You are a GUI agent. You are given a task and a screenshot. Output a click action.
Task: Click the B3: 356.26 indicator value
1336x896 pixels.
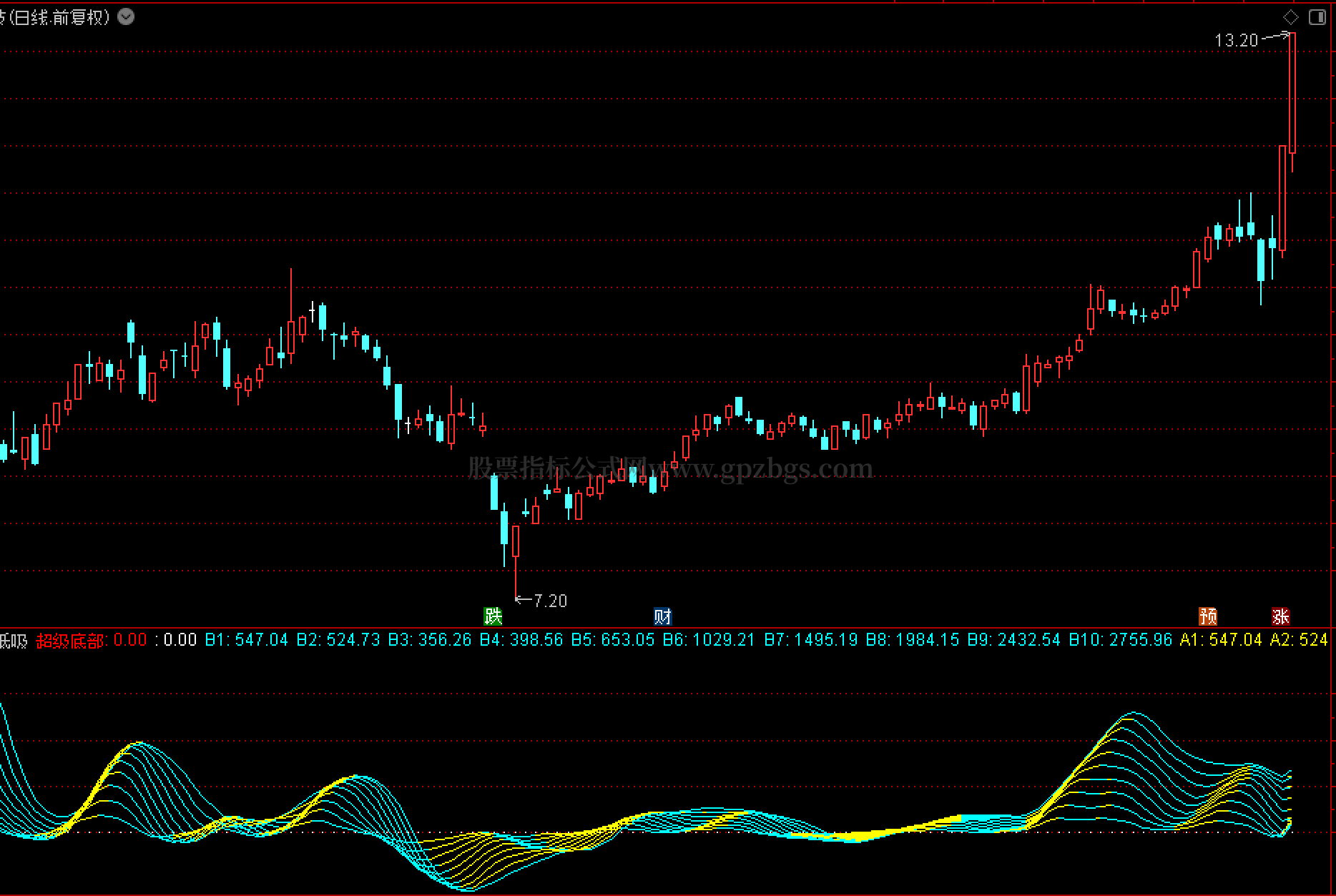click(430, 640)
